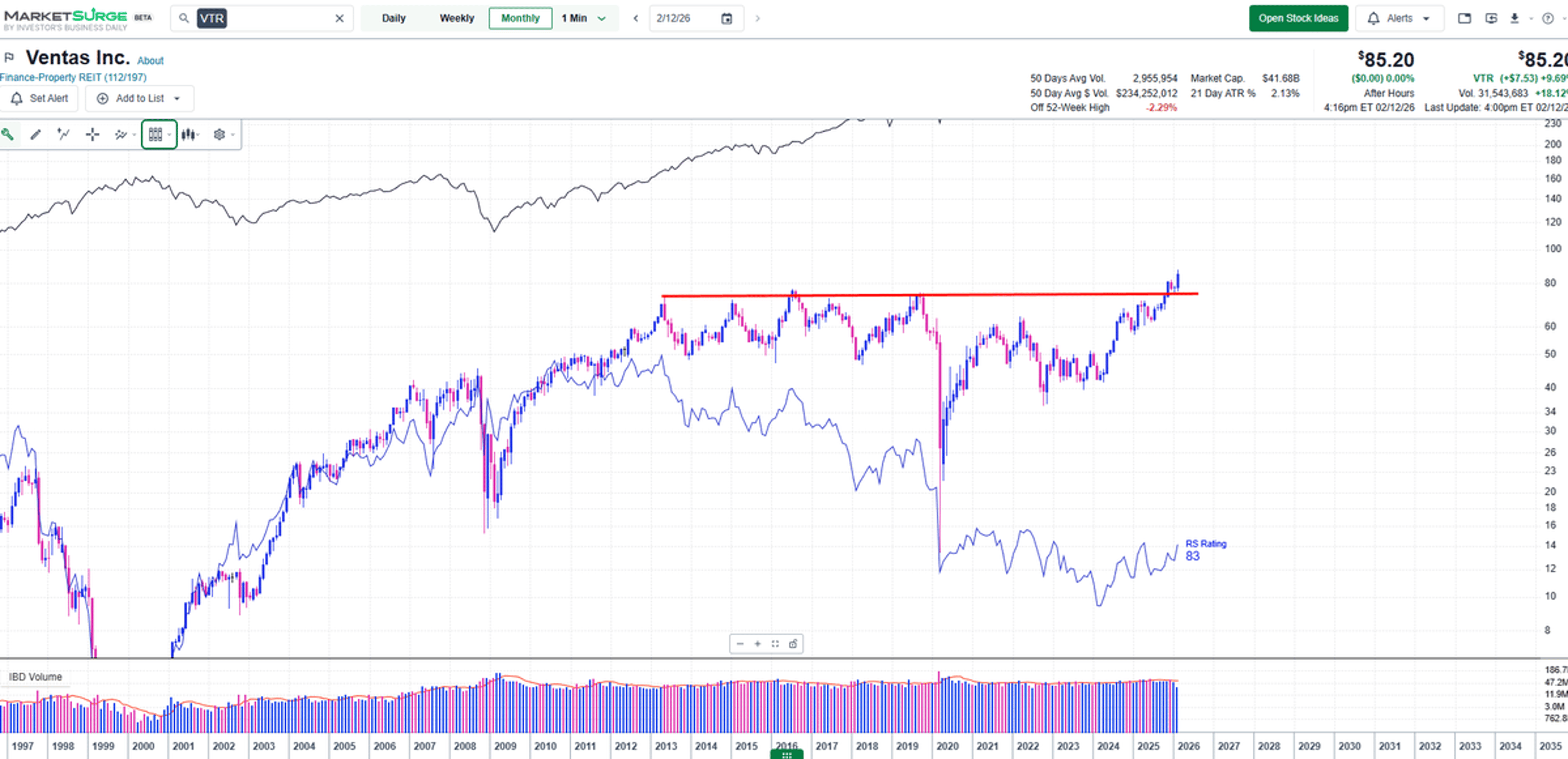Image resolution: width=1568 pixels, height=759 pixels.
Task: Open chart settings gear
Action: [220, 134]
